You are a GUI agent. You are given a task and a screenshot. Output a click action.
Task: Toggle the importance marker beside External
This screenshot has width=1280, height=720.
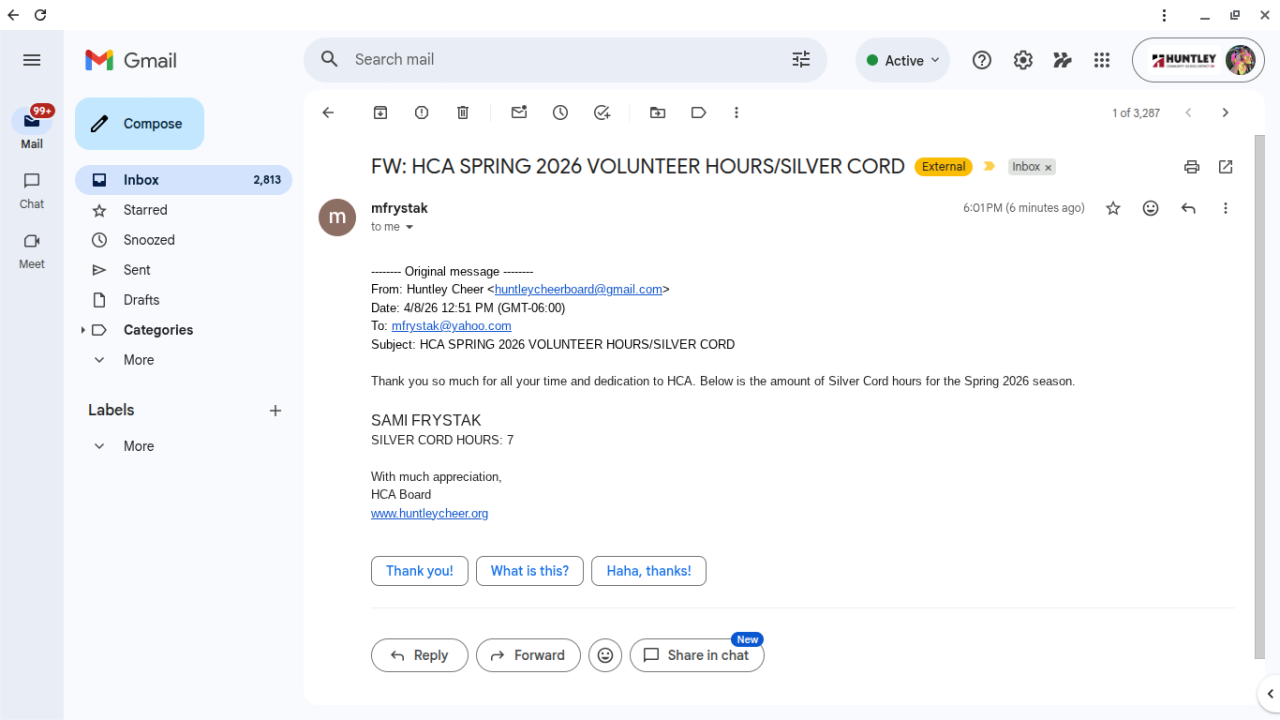point(990,167)
